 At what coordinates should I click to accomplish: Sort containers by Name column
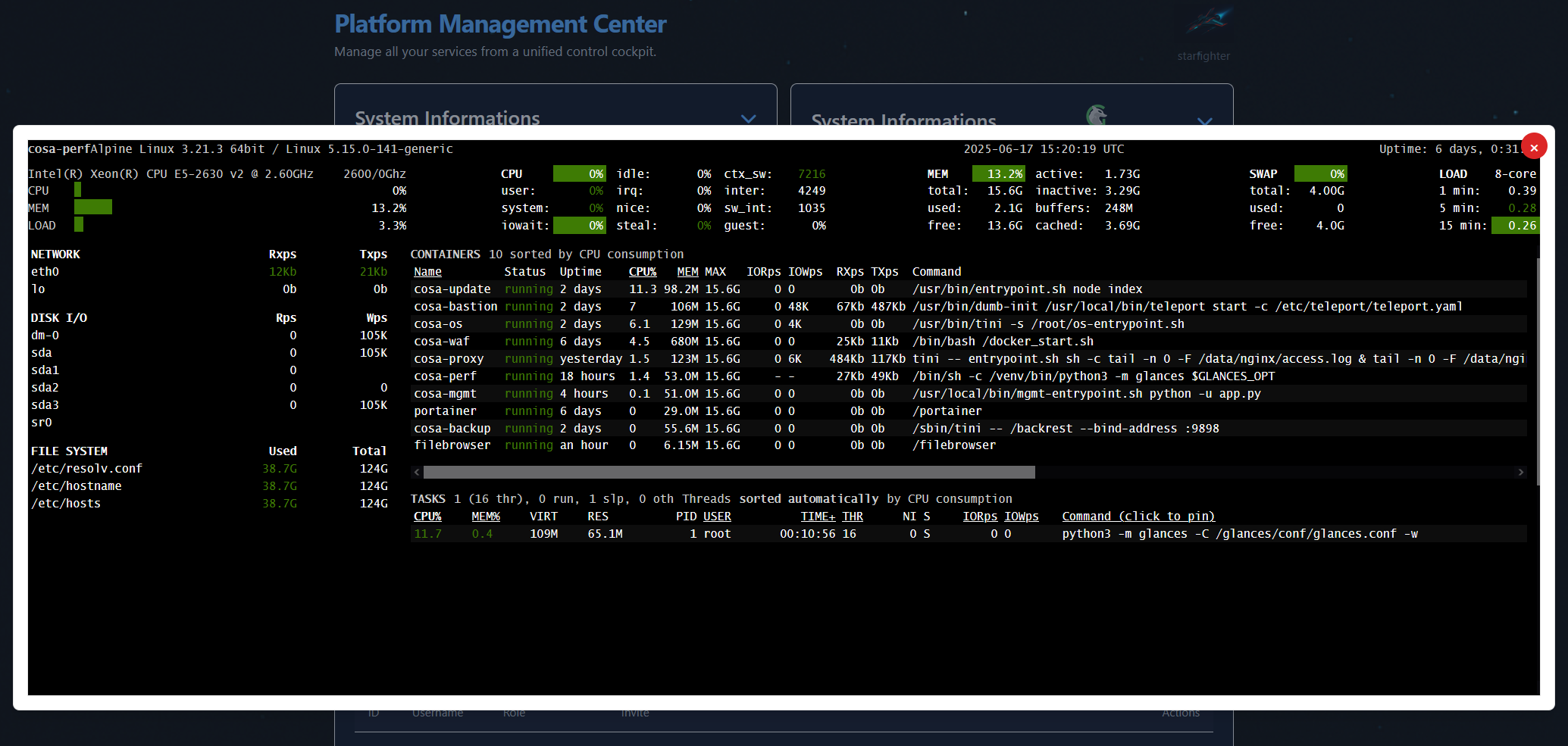(427, 271)
